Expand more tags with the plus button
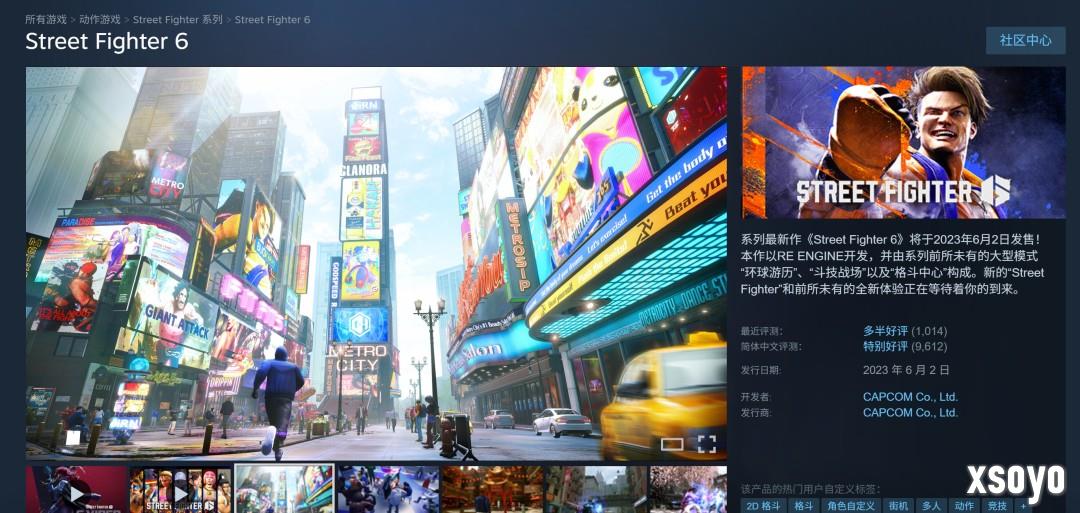The height and width of the screenshot is (513, 1080). (x=1022, y=506)
